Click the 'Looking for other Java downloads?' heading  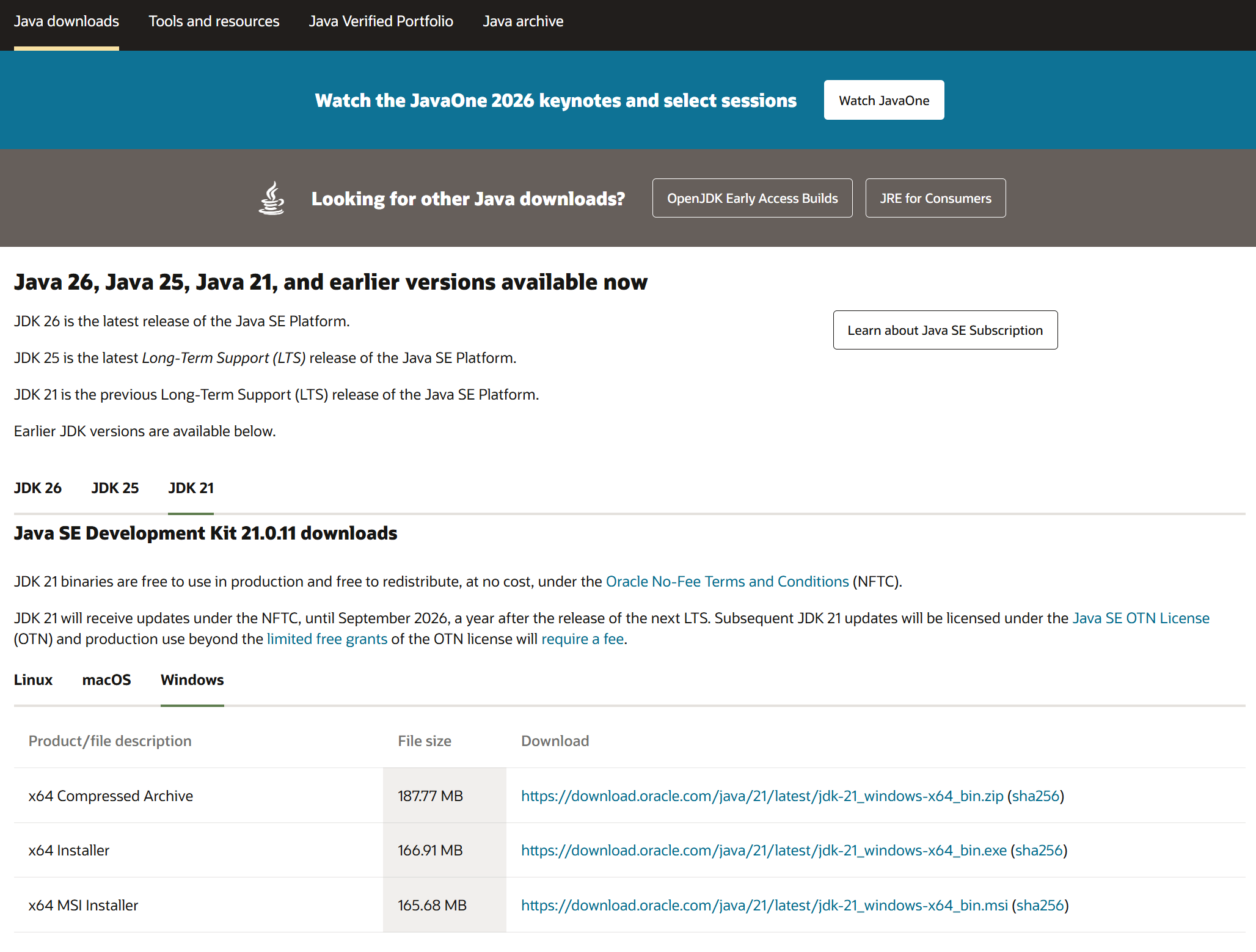tap(468, 199)
